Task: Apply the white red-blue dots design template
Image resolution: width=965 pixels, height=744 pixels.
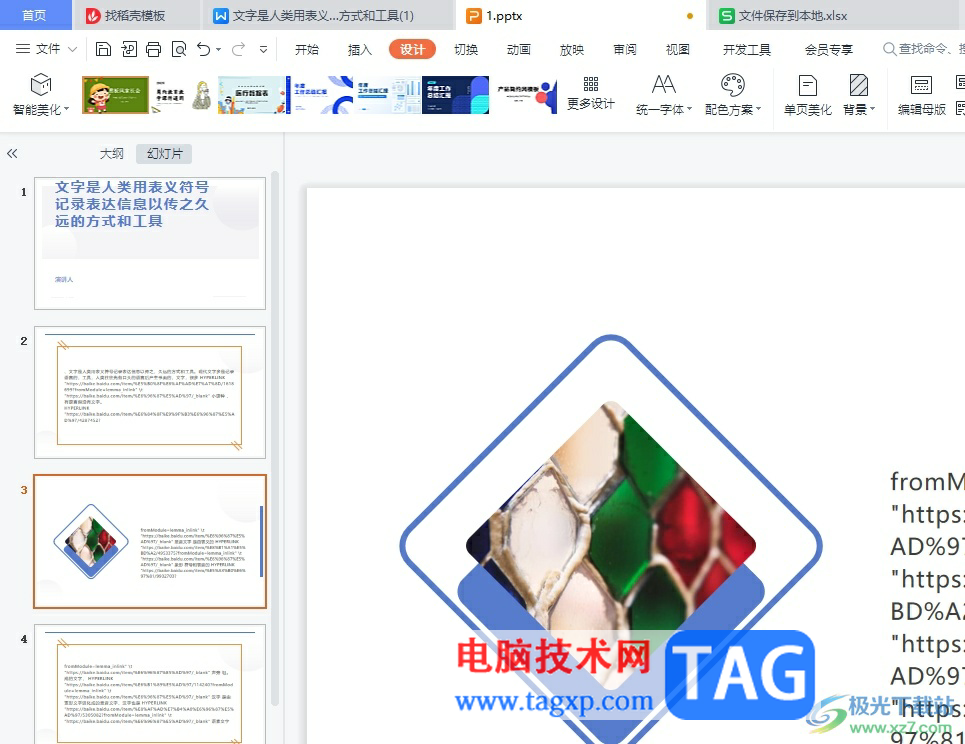Action: (x=525, y=95)
